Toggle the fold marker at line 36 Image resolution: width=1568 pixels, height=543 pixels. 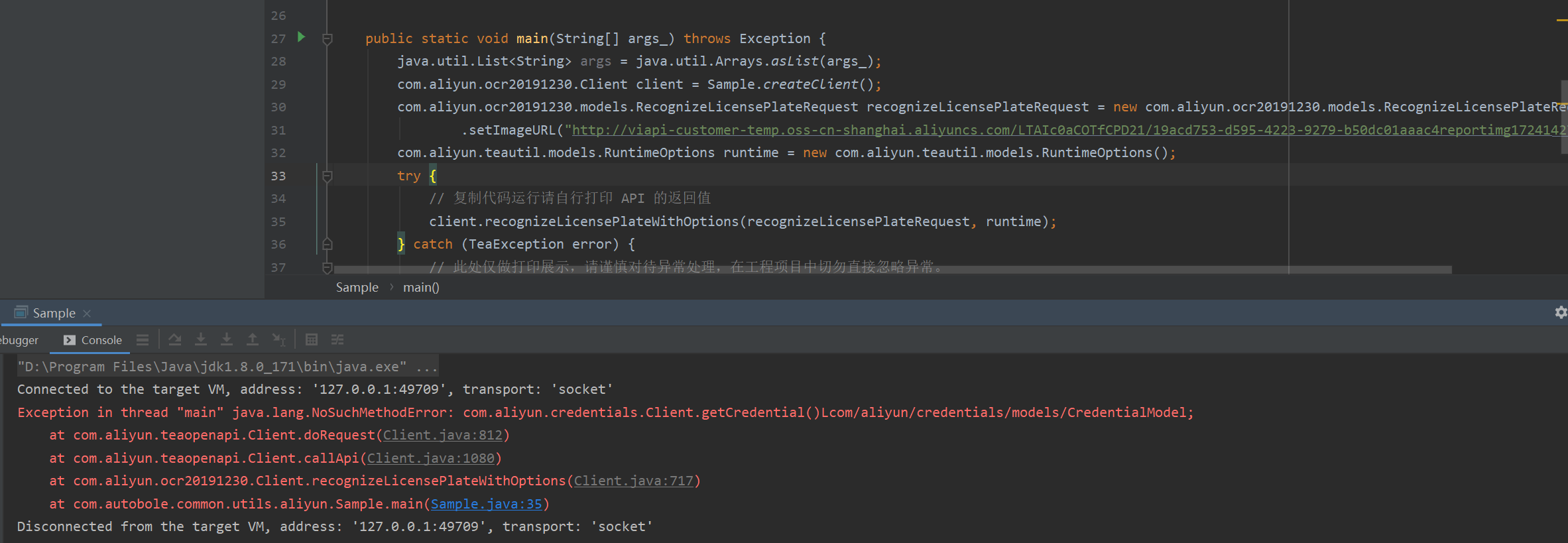(x=327, y=244)
